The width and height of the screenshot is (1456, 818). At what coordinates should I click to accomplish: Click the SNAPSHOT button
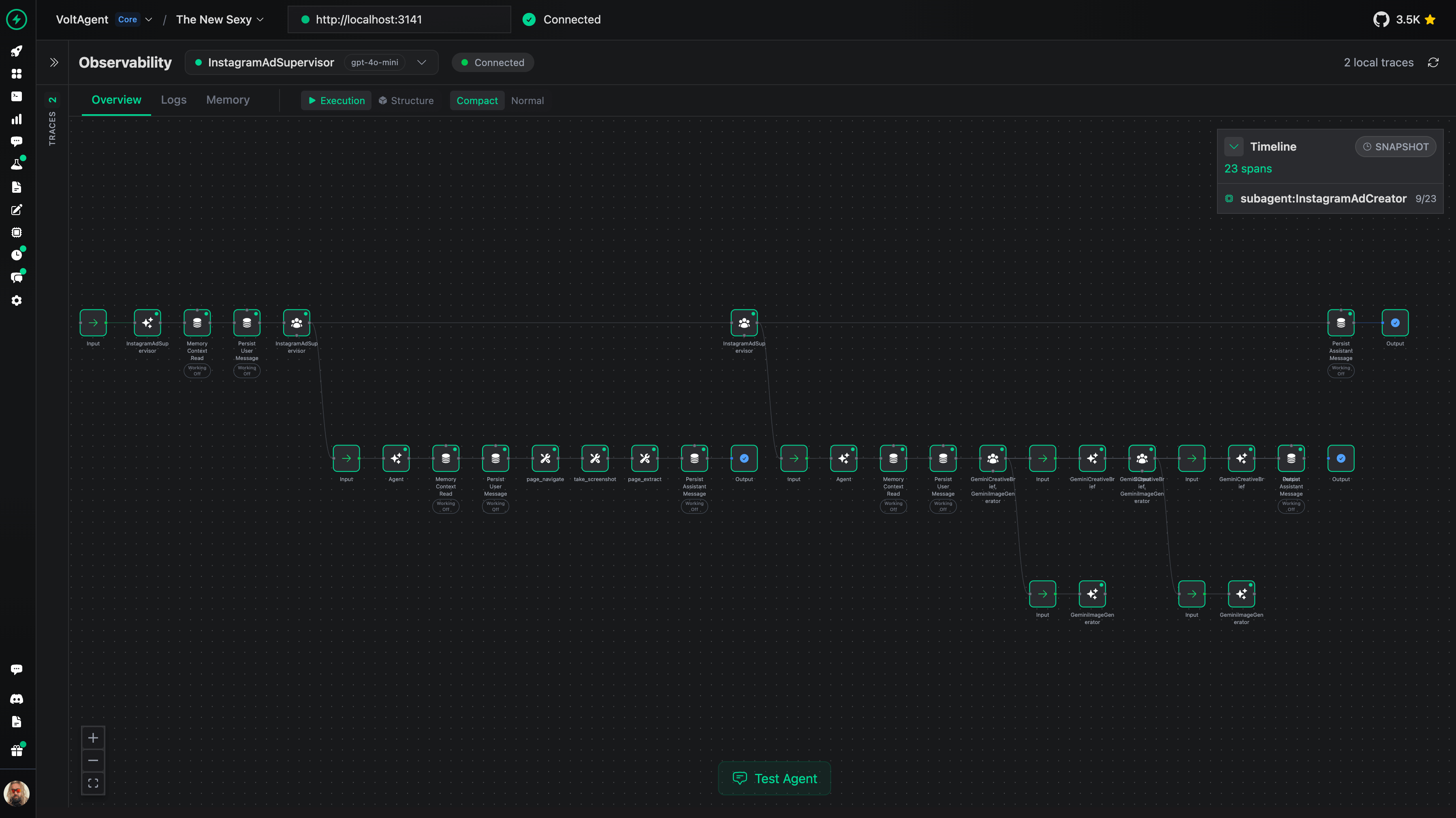pyautogui.click(x=1395, y=147)
